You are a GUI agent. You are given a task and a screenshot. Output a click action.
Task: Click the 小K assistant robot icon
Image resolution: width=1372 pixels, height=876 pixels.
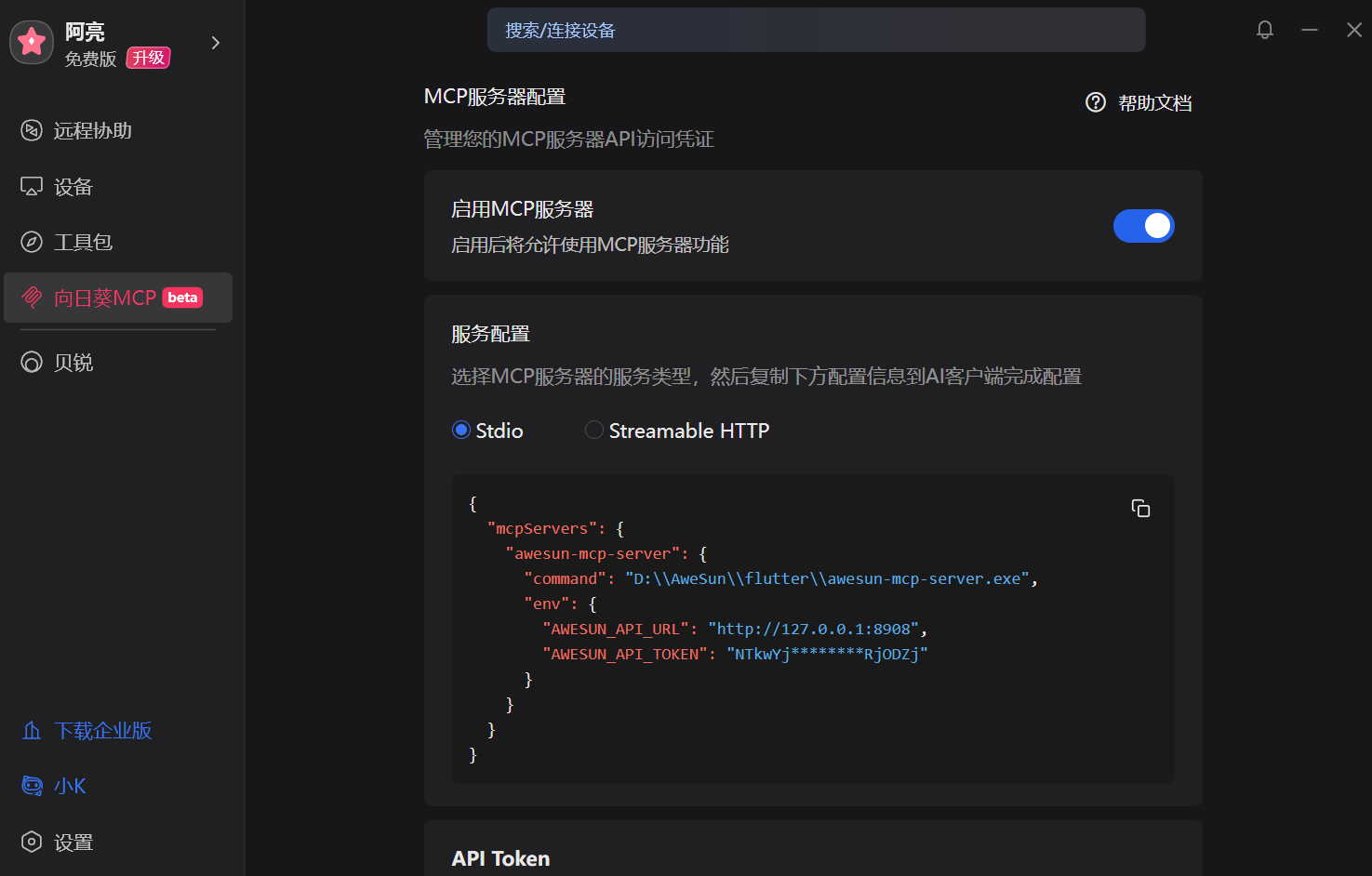coord(32,786)
